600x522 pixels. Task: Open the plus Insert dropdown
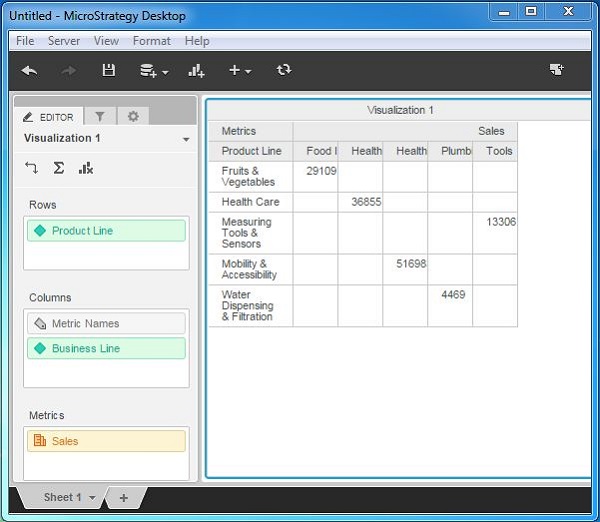[x=240, y=70]
